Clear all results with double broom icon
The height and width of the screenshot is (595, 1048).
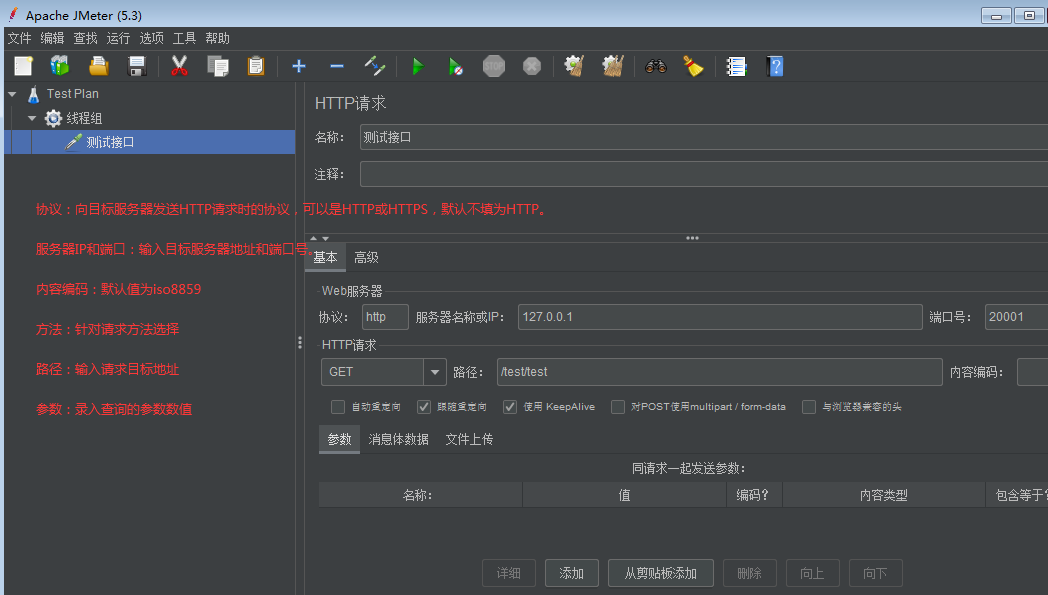coord(613,66)
